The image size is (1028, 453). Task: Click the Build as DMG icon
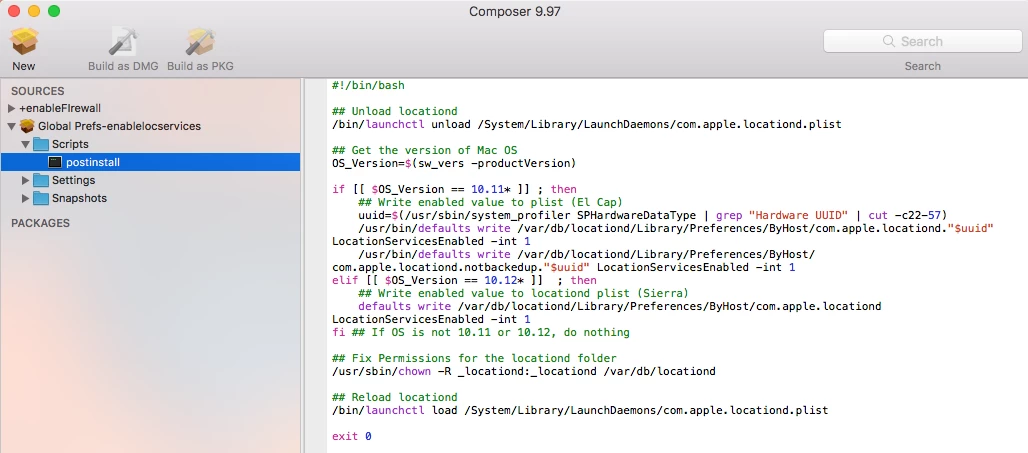point(123,41)
